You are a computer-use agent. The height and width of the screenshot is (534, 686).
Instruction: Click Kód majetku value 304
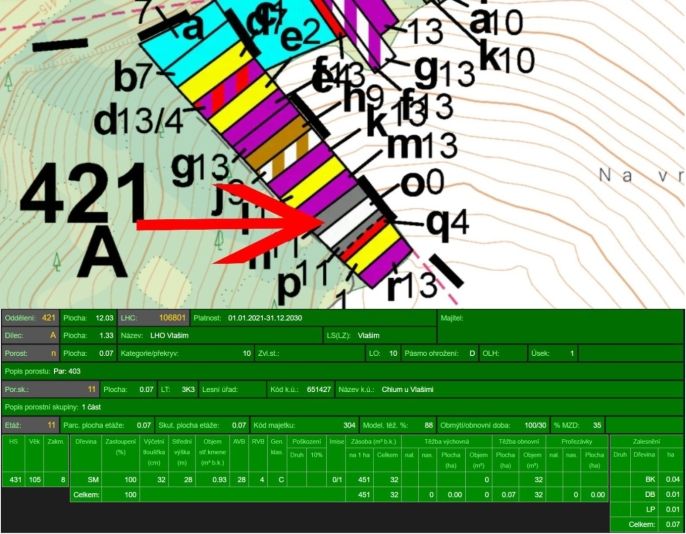pyautogui.click(x=349, y=425)
